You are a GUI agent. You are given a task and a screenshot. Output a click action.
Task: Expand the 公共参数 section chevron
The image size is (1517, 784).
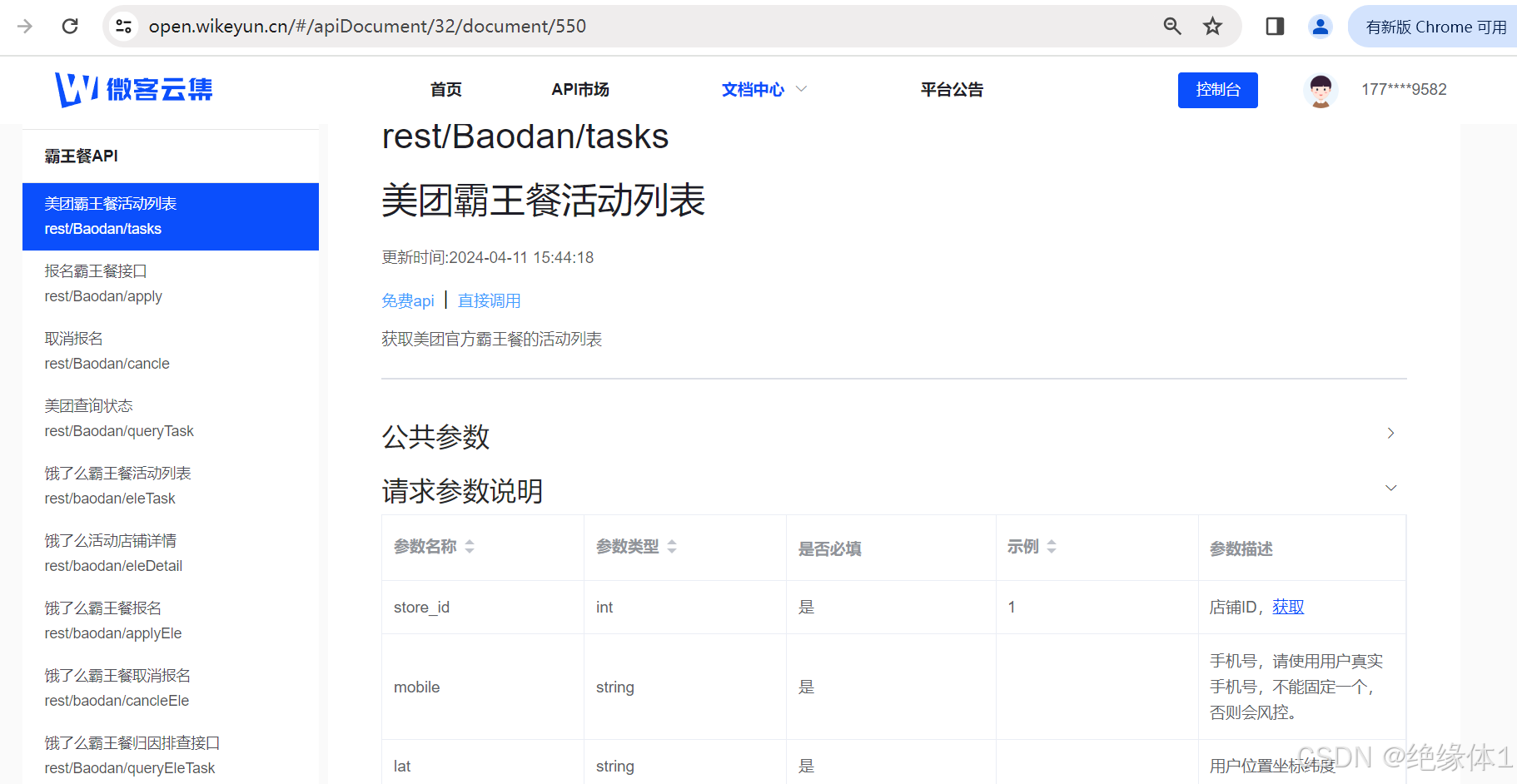click(1390, 433)
